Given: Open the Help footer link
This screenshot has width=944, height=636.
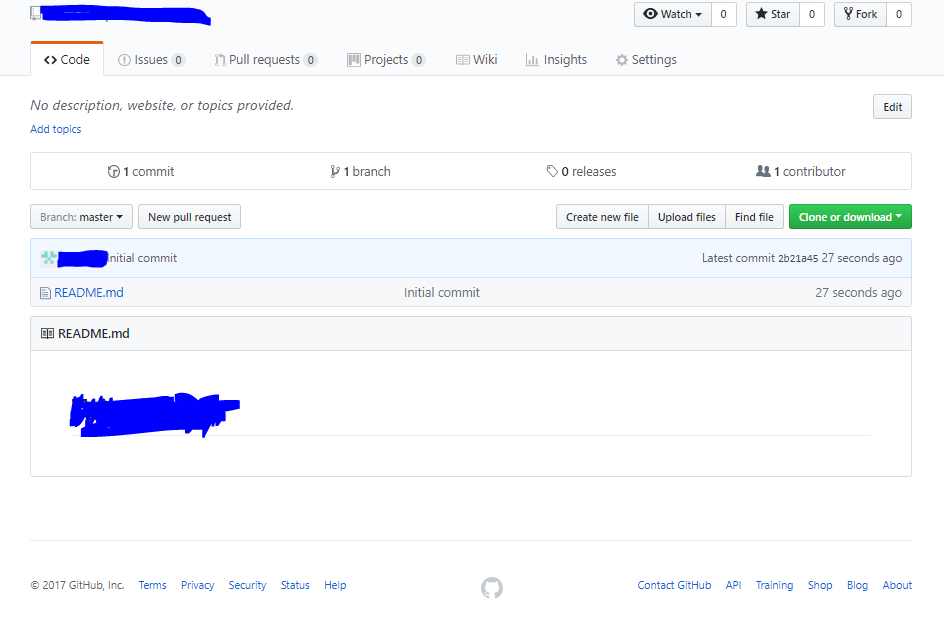Looking at the screenshot, I should pos(335,585).
